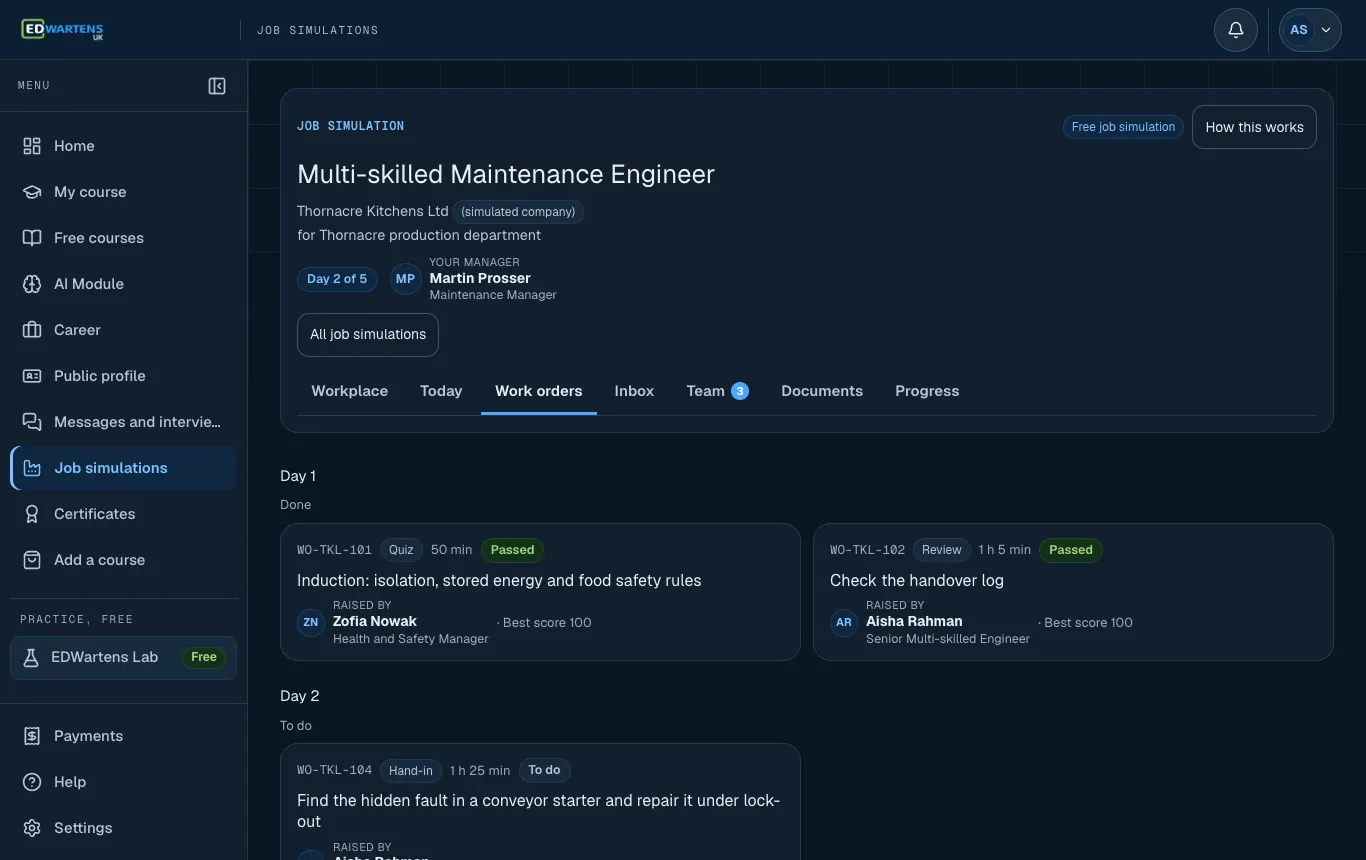Click the Day 2 of 5 badge
The width and height of the screenshot is (1366, 860).
point(337,279)
